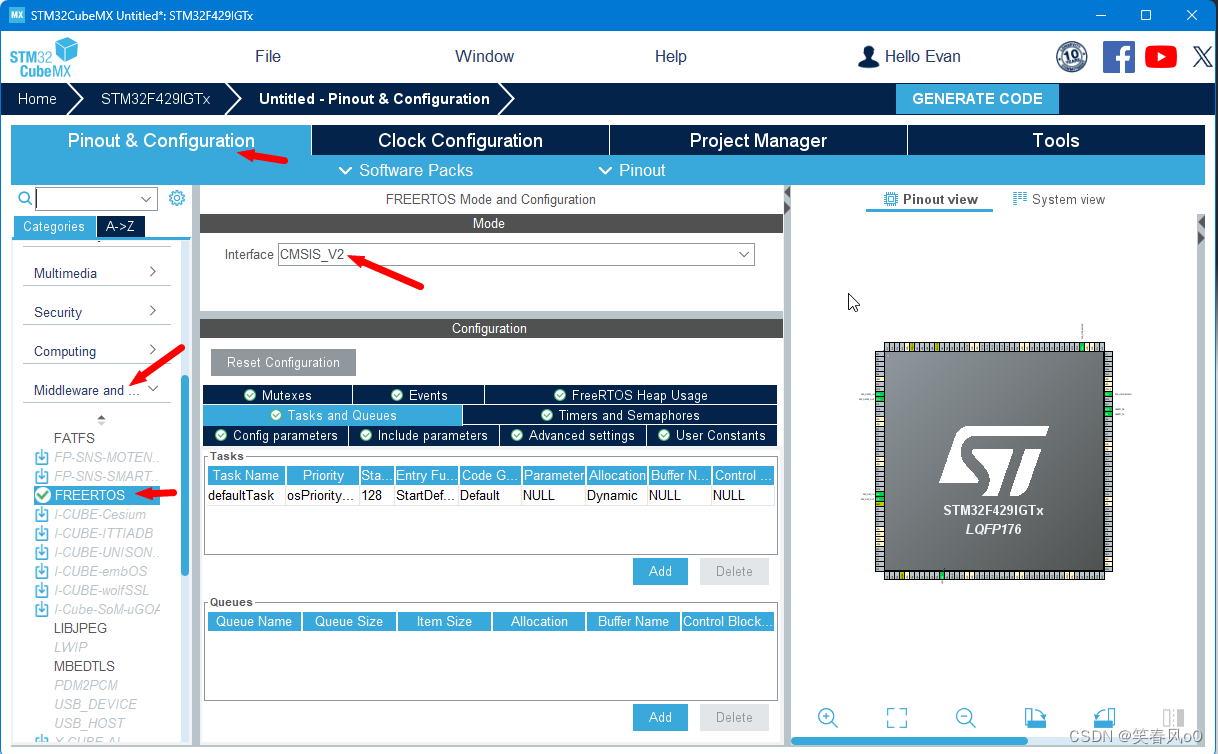Switch to Project Manager tab
This screenshot has height=754, width=1218.
tap(758, 140)
